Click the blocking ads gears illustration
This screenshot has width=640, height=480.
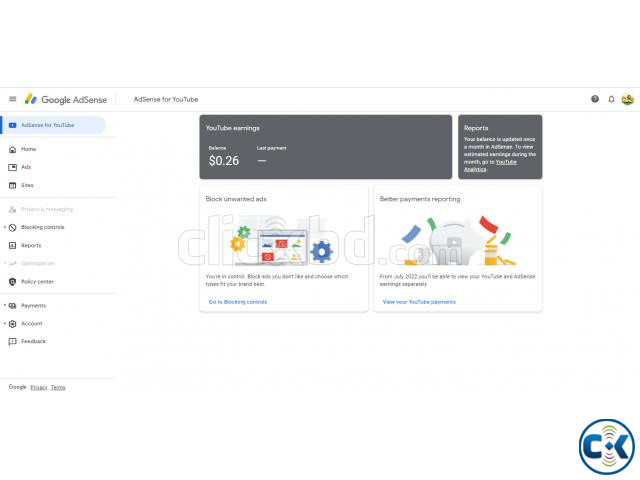tap(282, 241)
